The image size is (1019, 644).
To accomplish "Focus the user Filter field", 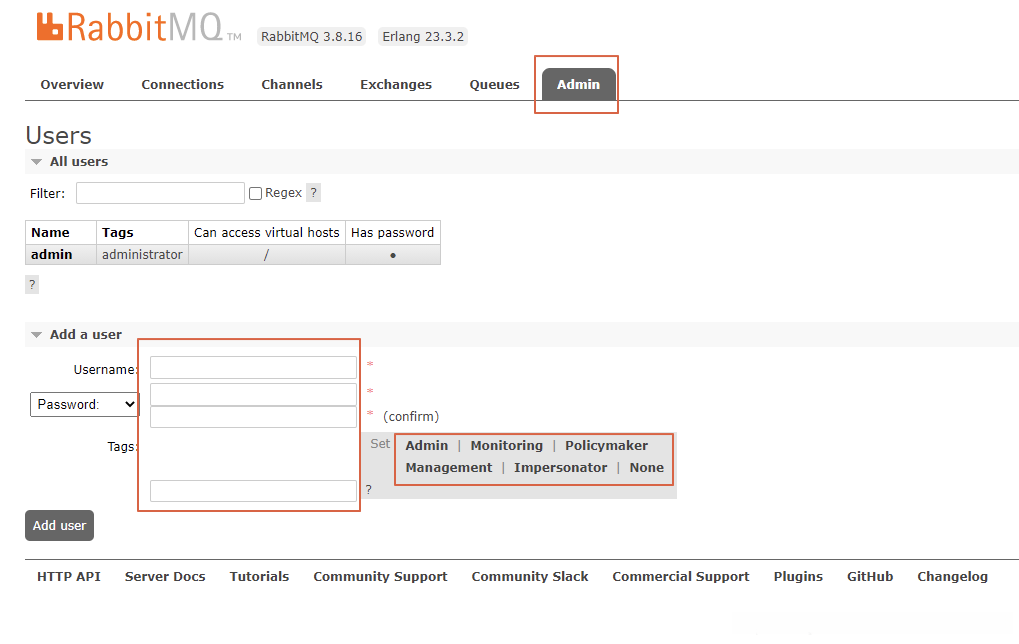I will click(160, 193).
